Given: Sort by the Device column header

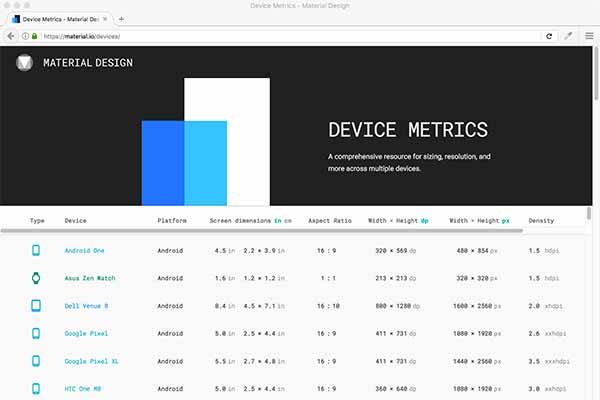Looking at the screenshot, I should point(75,220).
